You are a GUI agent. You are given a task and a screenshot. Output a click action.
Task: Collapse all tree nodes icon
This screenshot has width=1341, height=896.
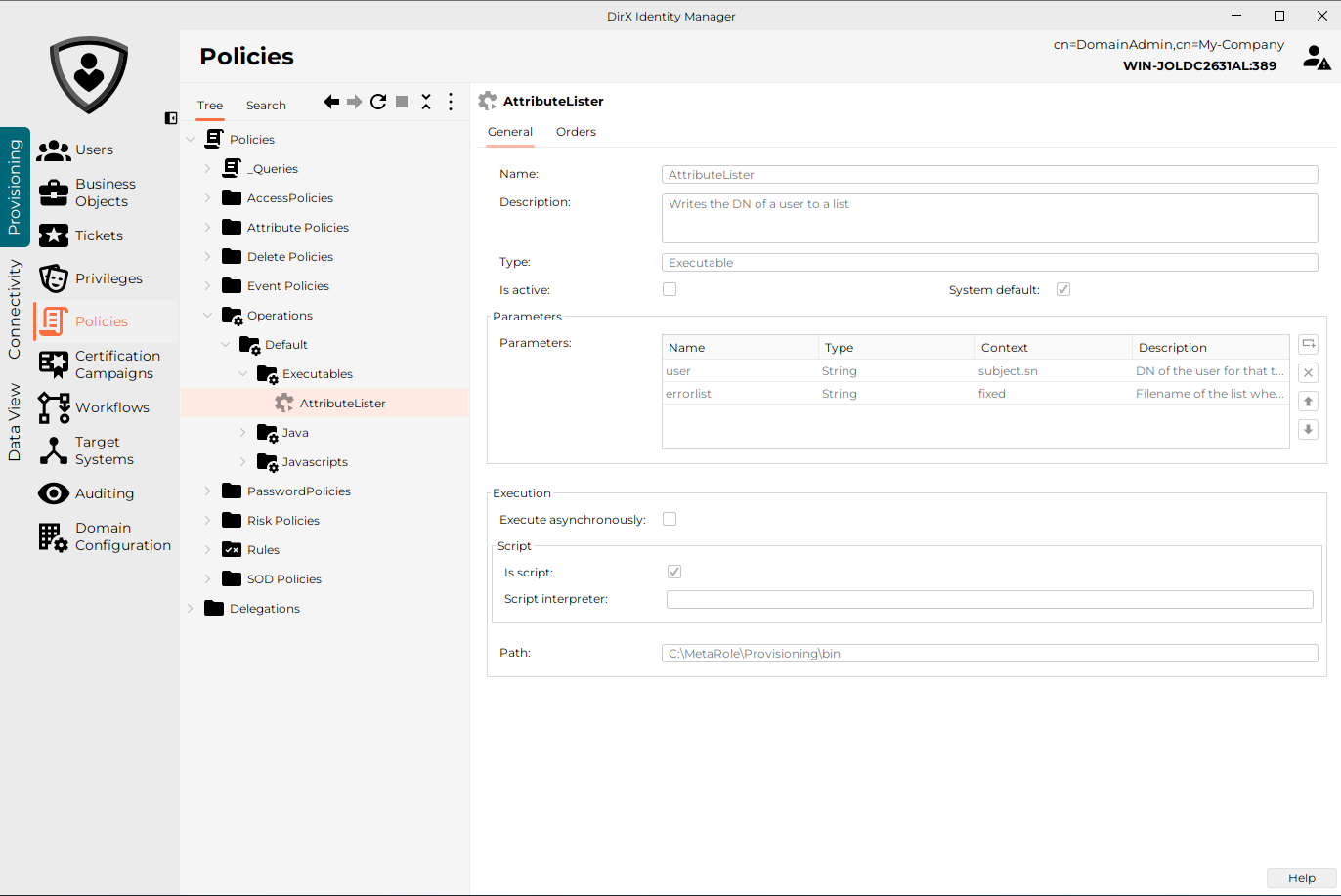[426, 102]
